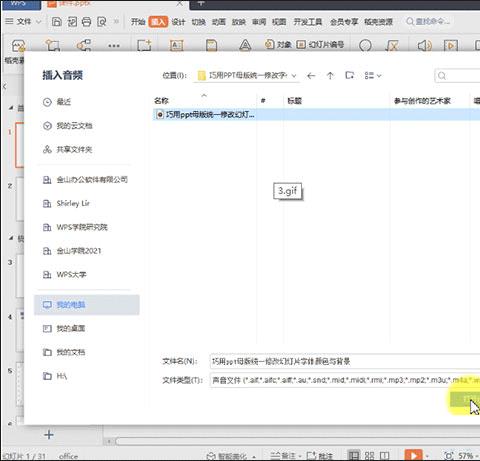
Task: Click the print icon in quick toolbar
Action: 87,22
